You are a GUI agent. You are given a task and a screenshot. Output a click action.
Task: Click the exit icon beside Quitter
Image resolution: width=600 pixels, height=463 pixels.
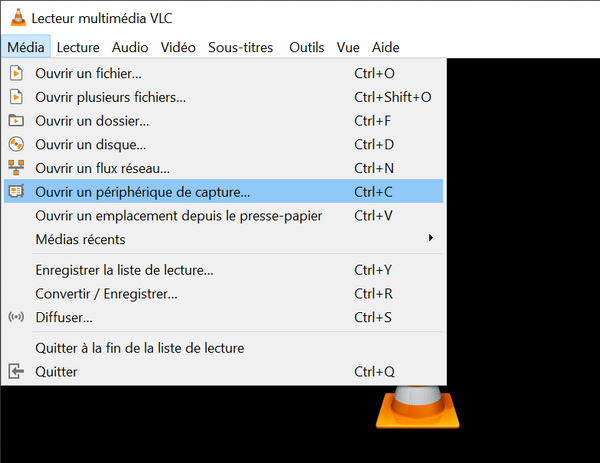click(16, 371)
